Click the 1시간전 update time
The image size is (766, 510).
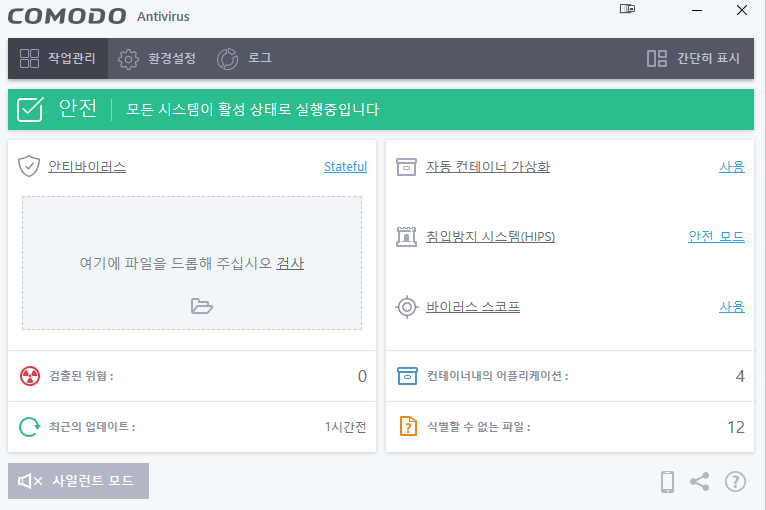[x=345, y=427]
